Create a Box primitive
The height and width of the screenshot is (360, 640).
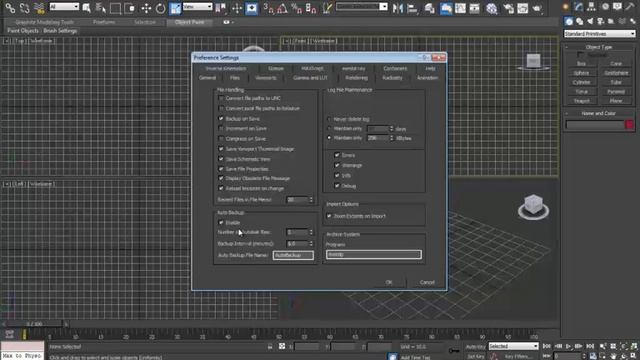pyautogui.click(x=581, y=64)
